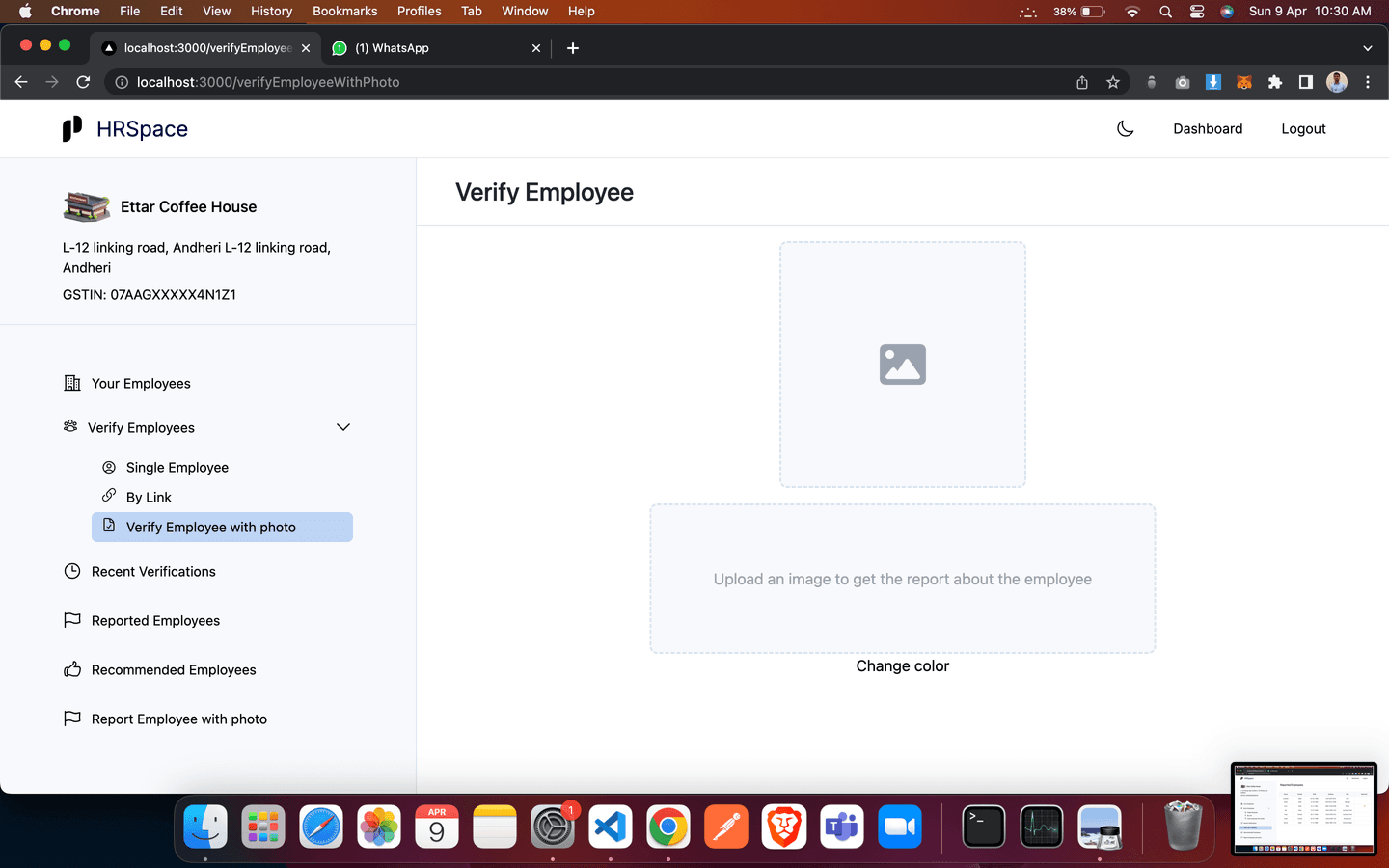
Task: Click the Logout link
Action: coord(1303,129)
